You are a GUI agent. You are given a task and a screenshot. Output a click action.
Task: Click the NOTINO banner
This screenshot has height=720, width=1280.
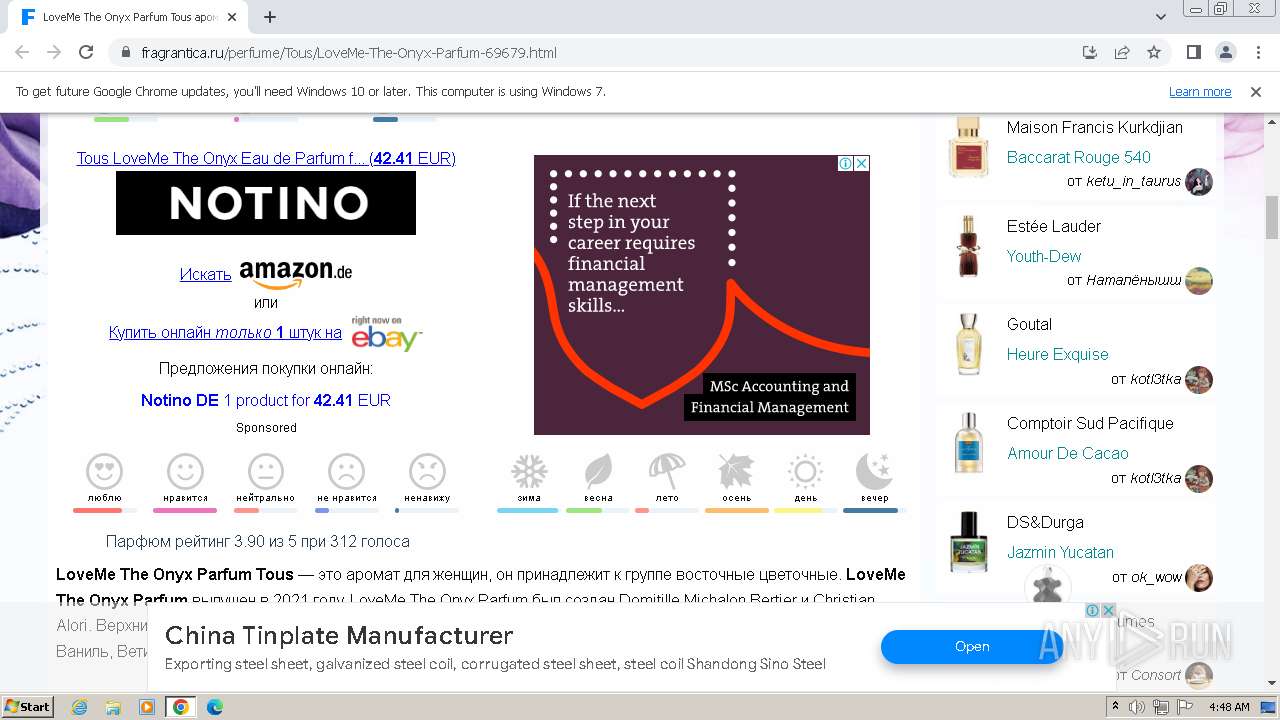pyautogui.click(x=266, y=203)
